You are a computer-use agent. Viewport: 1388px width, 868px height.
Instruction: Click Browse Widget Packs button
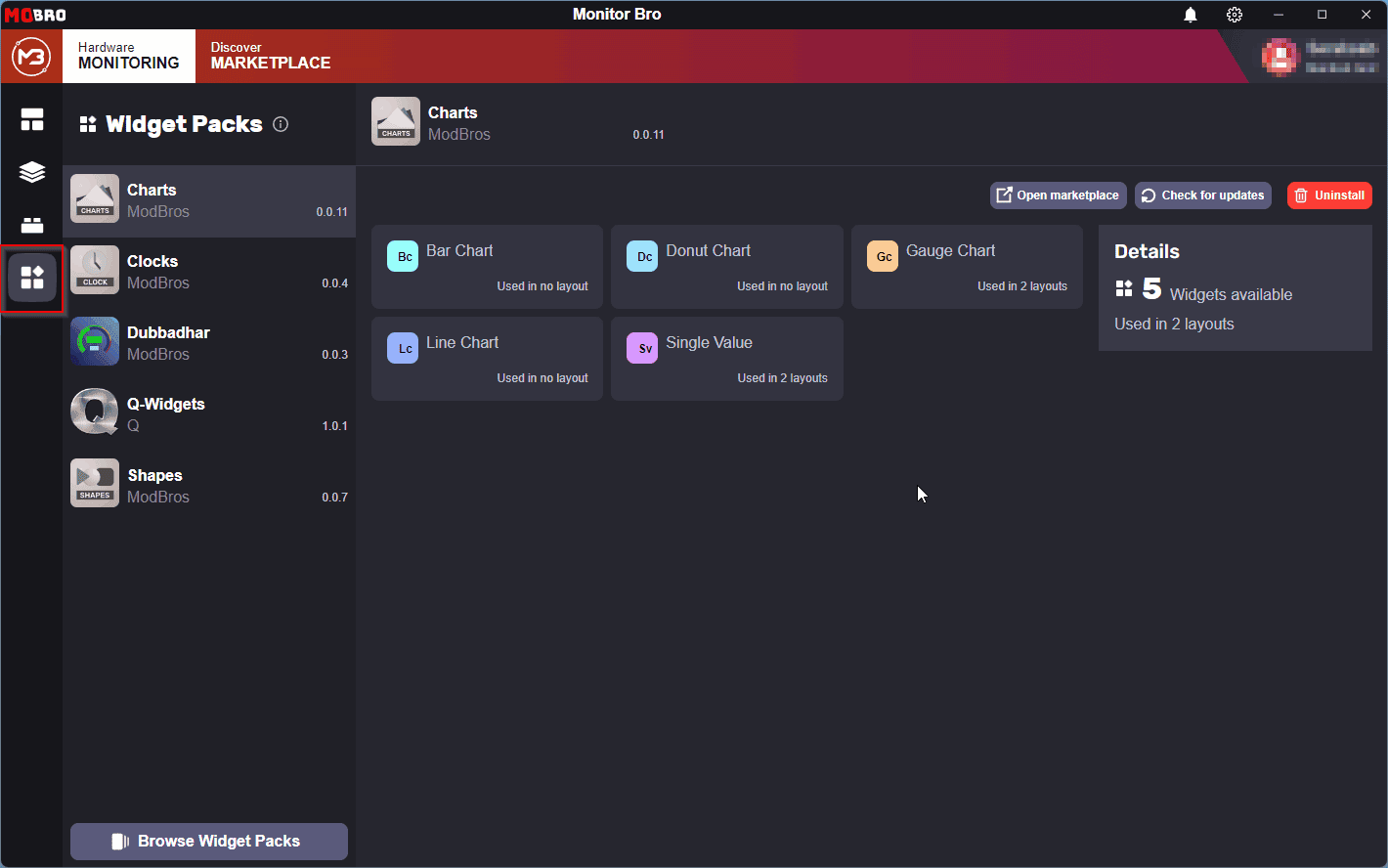point(209,842)
